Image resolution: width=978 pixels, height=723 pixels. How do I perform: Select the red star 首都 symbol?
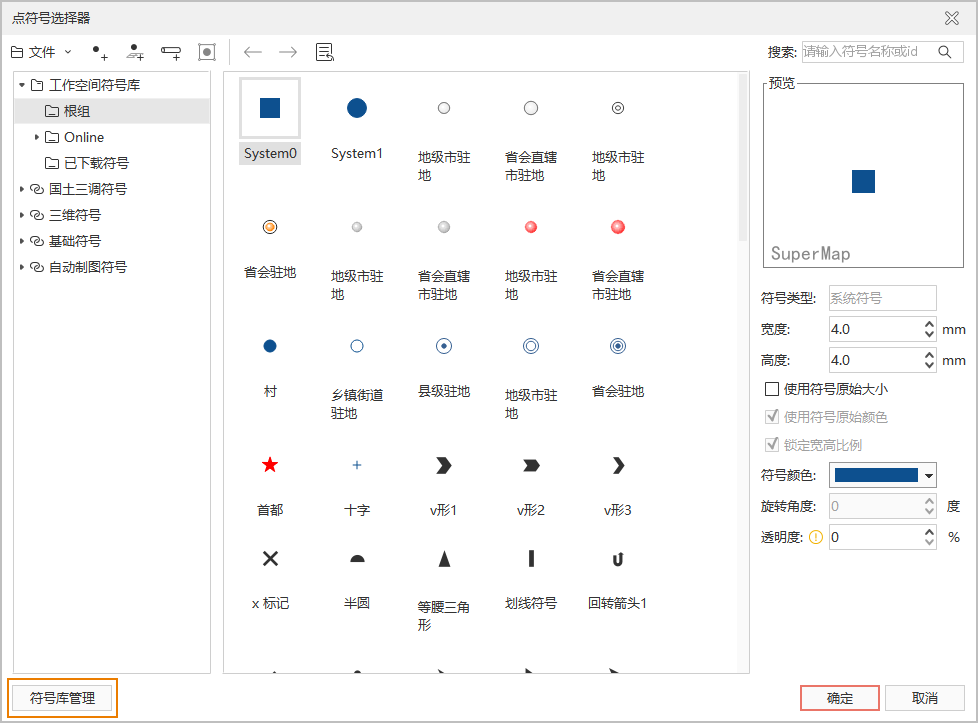point(270,465)
